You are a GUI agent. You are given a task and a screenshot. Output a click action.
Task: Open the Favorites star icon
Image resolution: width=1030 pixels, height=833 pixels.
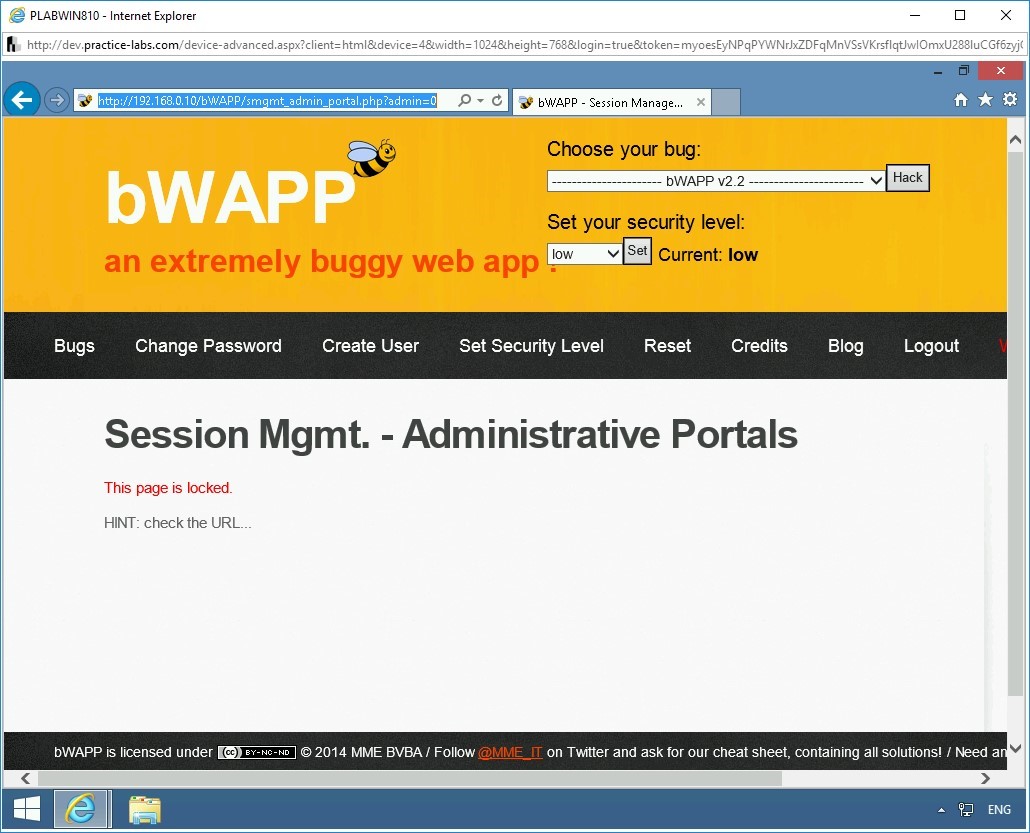pos(985,100)
